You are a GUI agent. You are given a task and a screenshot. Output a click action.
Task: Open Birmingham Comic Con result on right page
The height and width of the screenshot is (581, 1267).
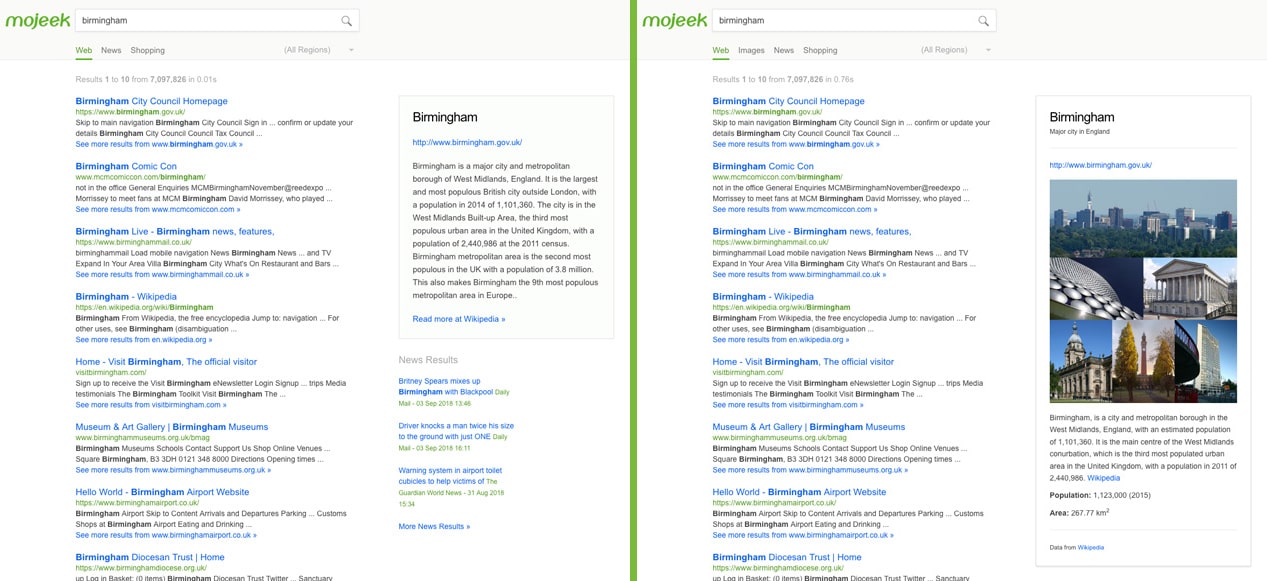click(x=763, y=166)
